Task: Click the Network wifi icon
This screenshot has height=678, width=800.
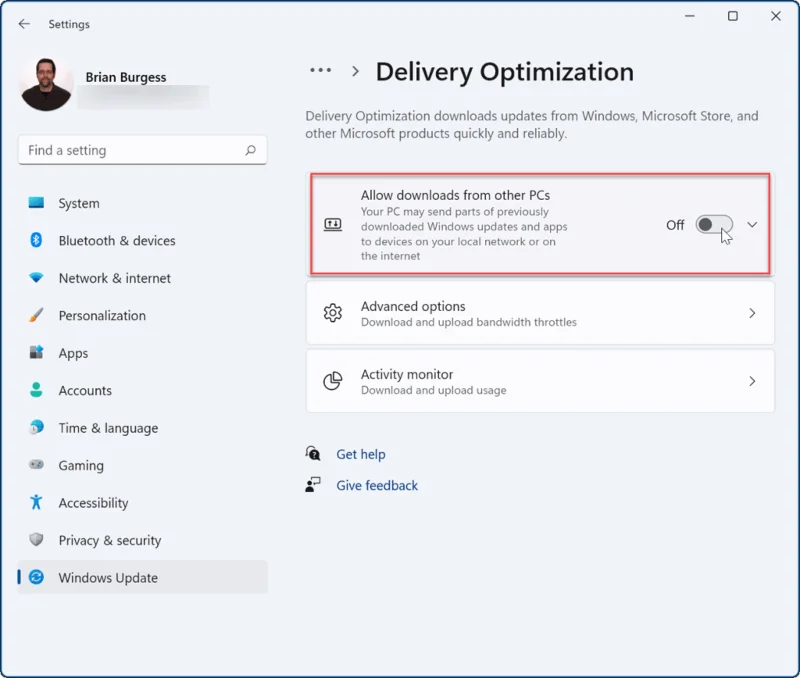Action: pos(36,278)
